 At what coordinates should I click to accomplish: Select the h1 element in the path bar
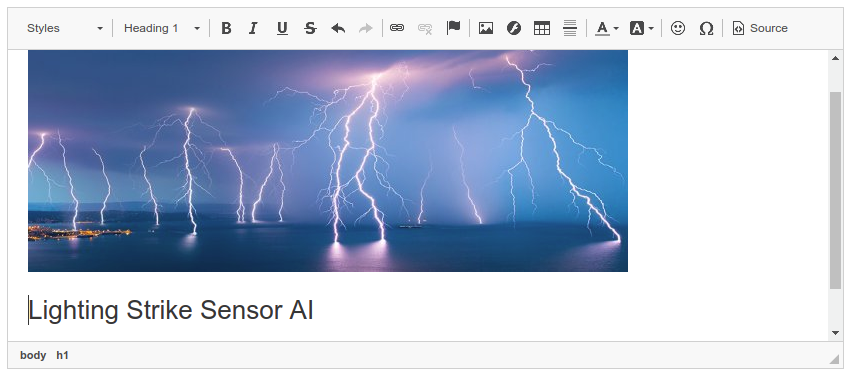click(x=62, y=356)
